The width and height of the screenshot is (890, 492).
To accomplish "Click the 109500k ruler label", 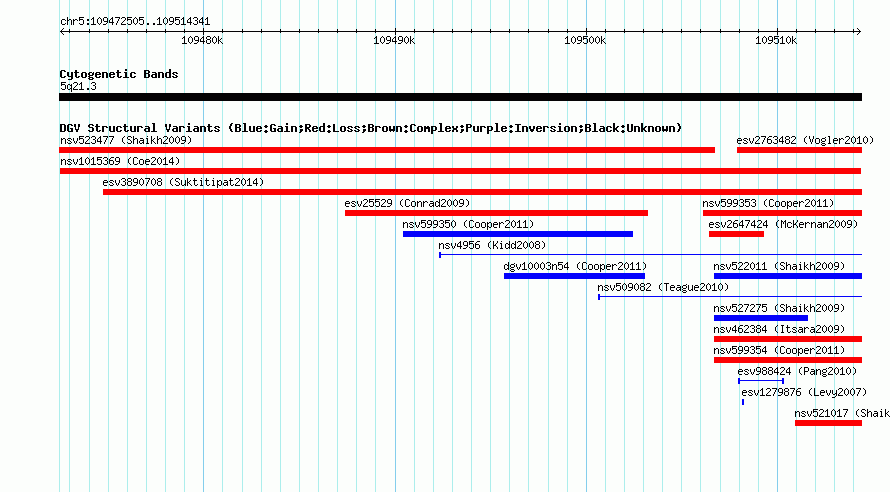I will 585,40.
